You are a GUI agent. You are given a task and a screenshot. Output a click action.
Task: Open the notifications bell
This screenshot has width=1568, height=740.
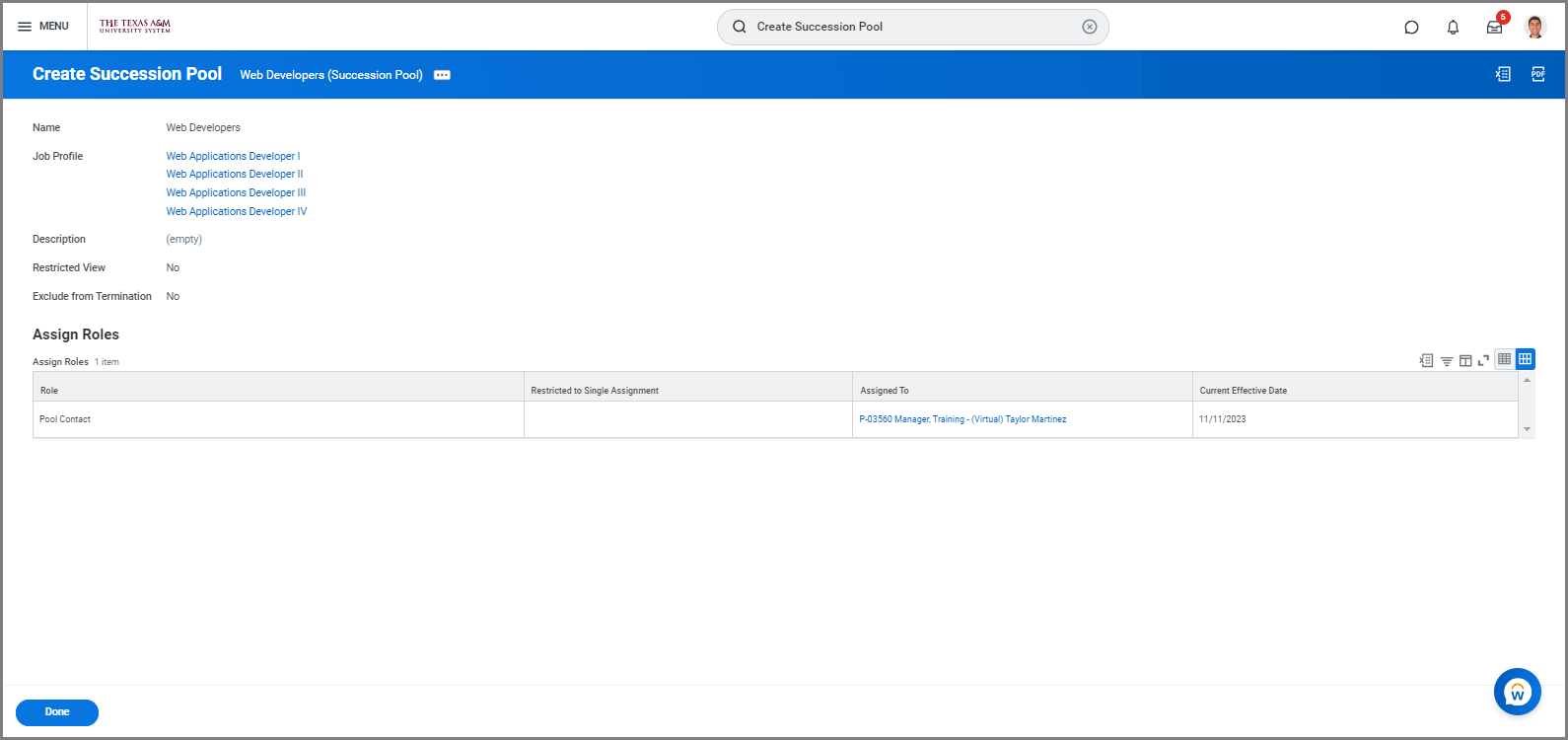click(x=1453, y=28)
